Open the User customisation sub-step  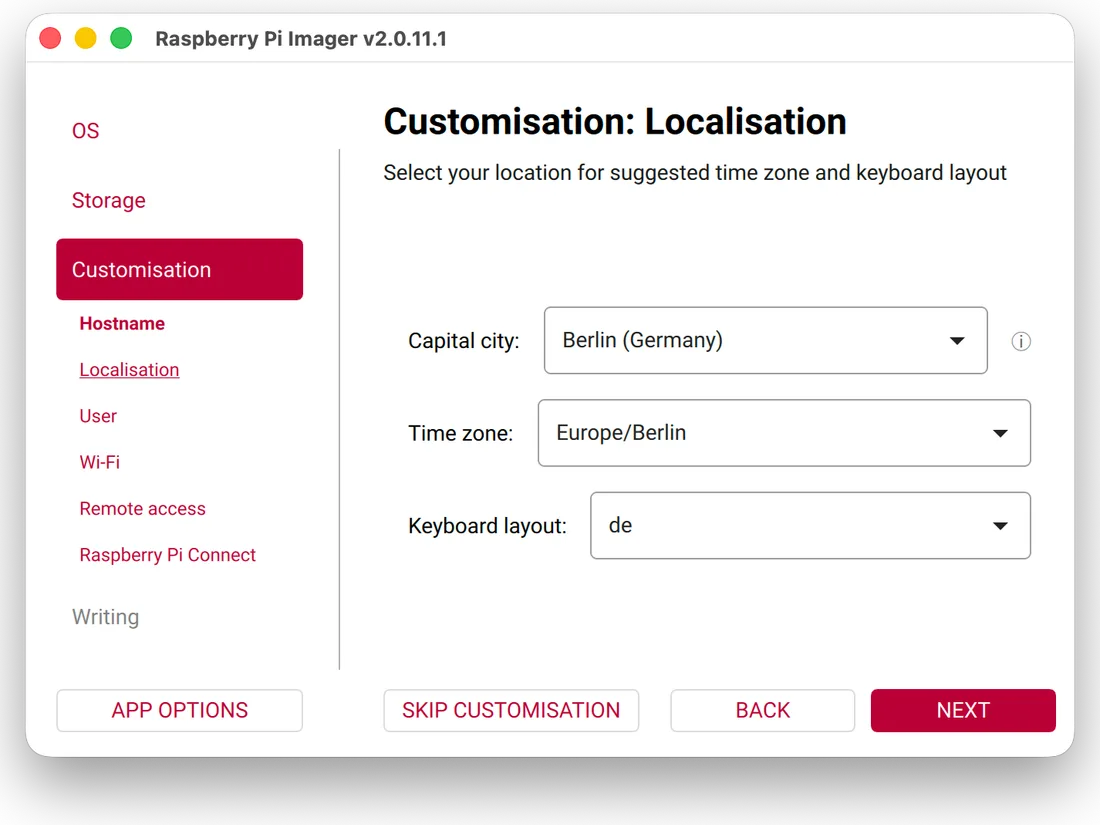(x=98, y=416)
